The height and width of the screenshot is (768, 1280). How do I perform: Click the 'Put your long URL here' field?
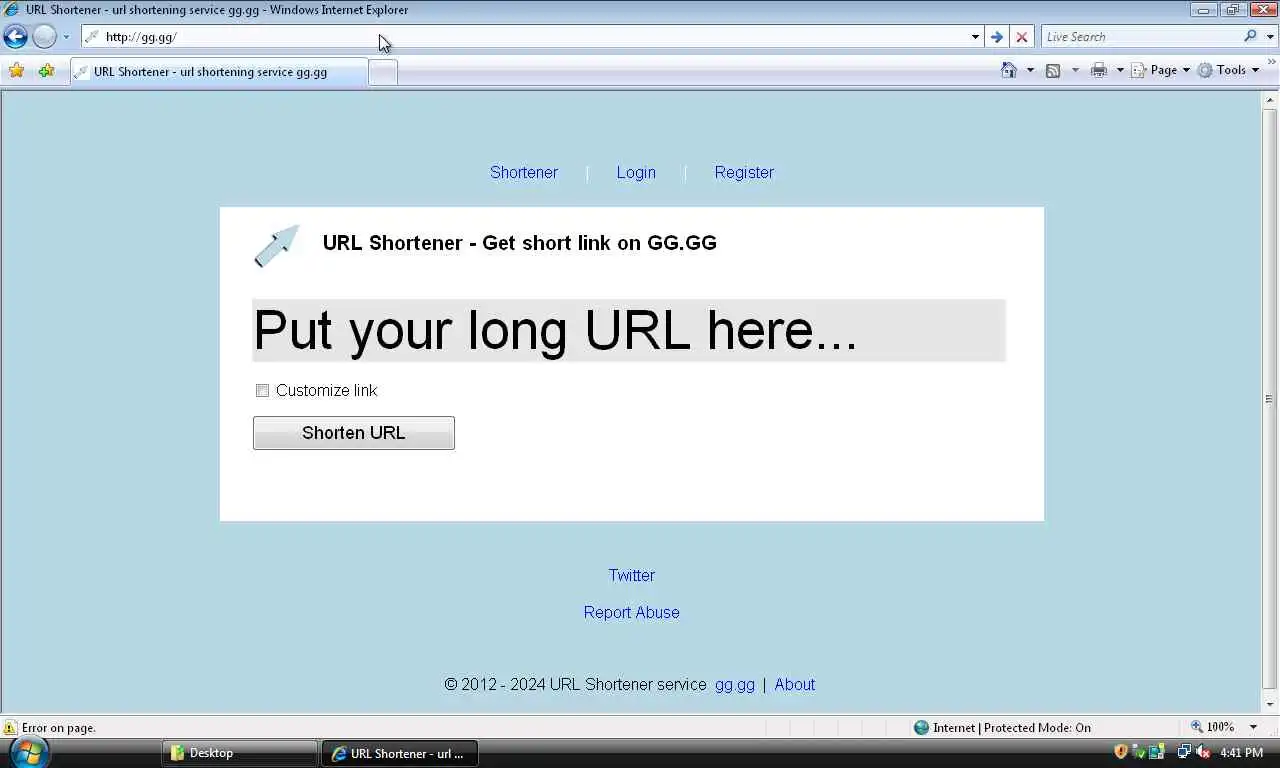(629, 330)
